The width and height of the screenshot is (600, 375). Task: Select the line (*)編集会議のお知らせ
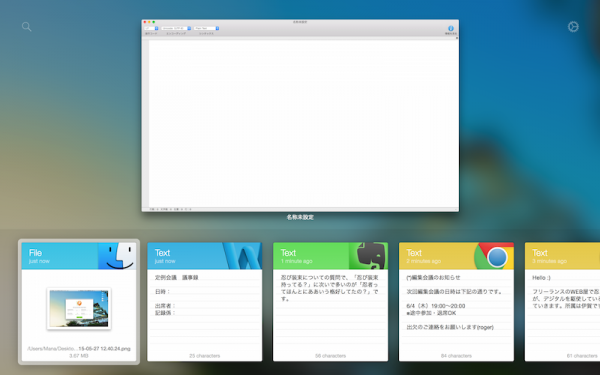pos(433,277)
